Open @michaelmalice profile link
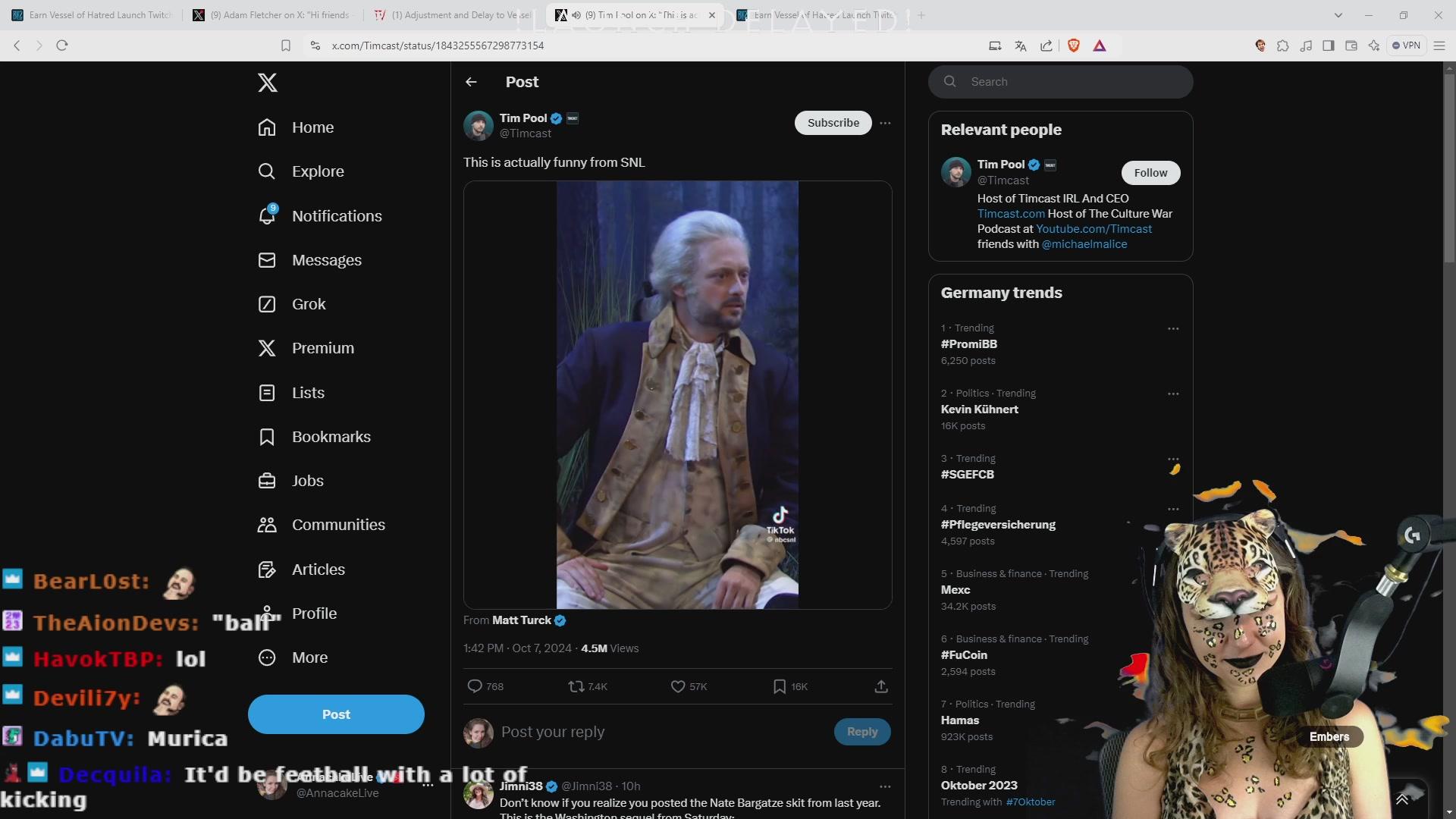The height and width of the screenshot is (819, 1456). coord(1084,244)
